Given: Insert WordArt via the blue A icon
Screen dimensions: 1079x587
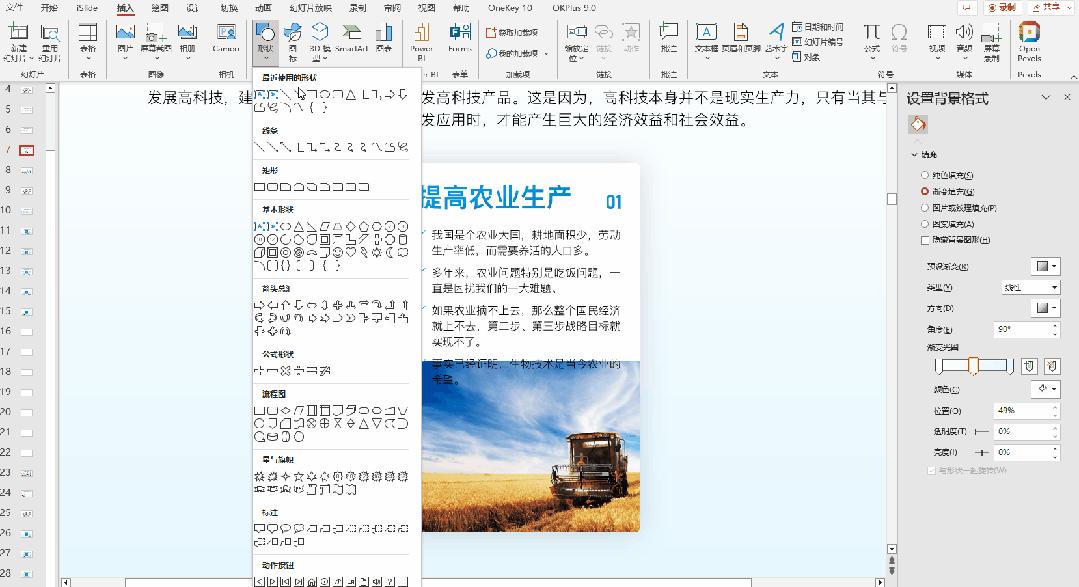Looking at the screenshot, I should [x=775, y=38].
